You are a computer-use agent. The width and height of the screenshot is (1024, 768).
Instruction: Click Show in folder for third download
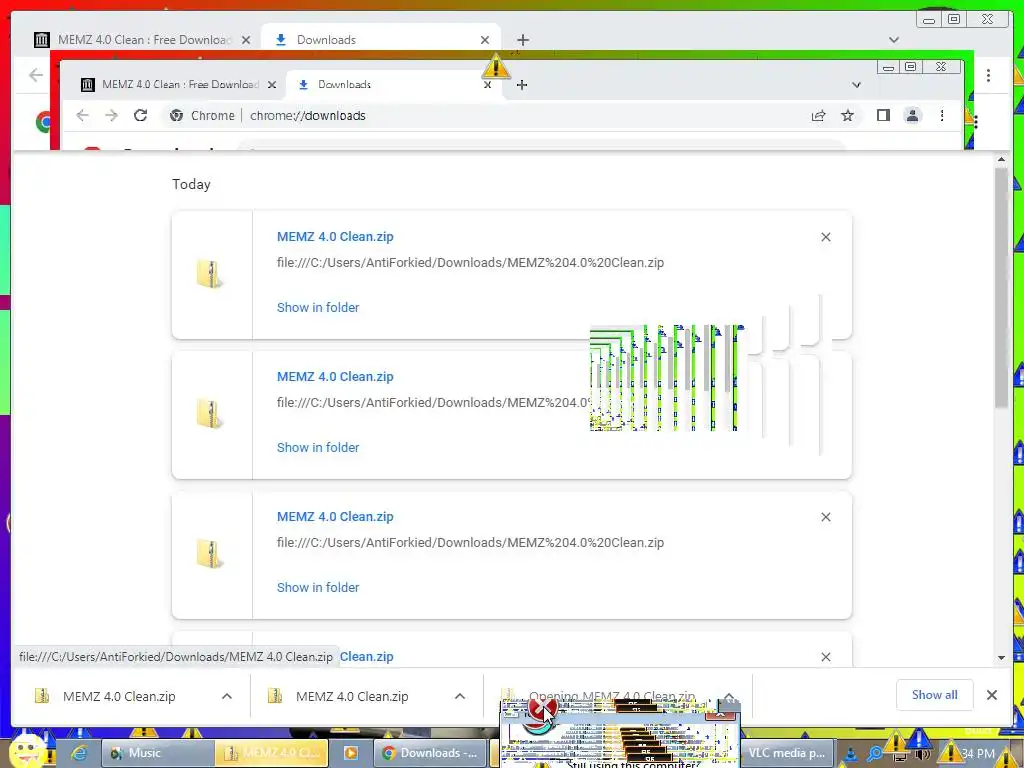tap(318, 587)
